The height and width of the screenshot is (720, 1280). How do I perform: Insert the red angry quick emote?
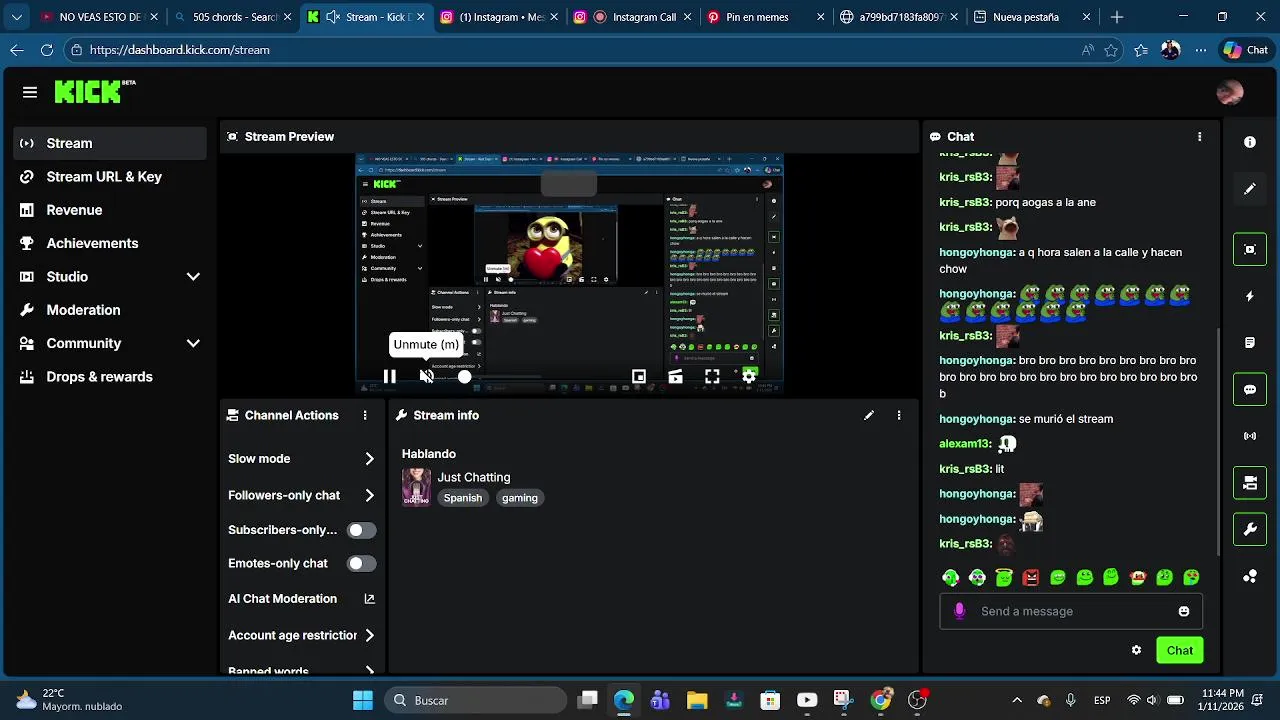tap(1031, 577)
